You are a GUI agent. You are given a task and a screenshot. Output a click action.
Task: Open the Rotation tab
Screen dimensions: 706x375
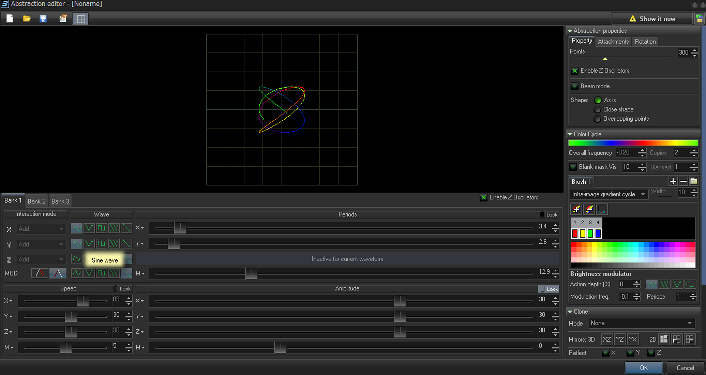(645, 41)
